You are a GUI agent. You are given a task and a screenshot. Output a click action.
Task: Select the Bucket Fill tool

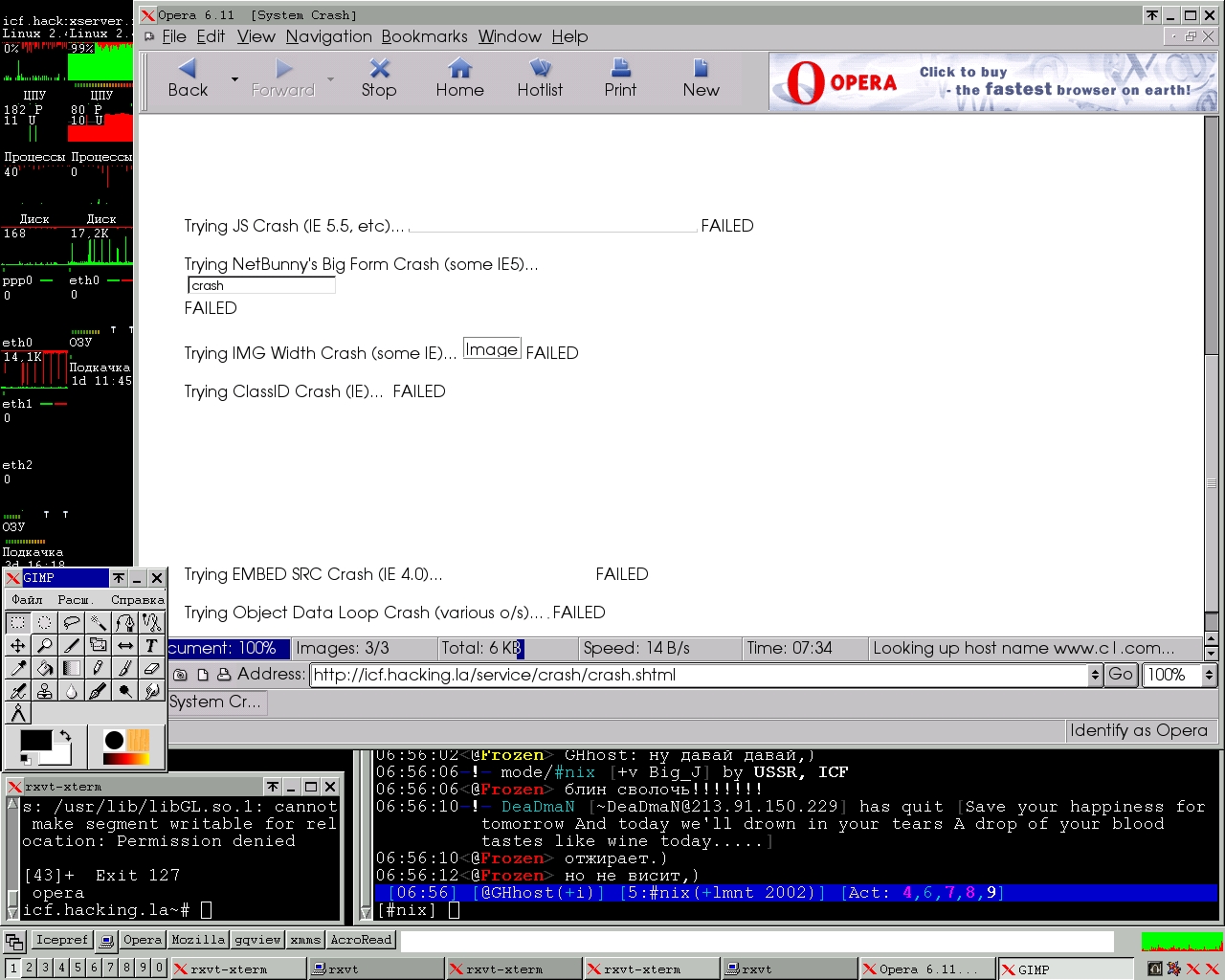click(44, 668)
